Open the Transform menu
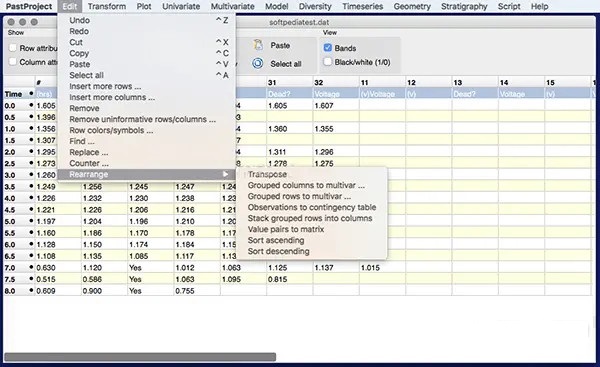The width and height of the screenshot is (600, 367). click(x=107, y=7)
